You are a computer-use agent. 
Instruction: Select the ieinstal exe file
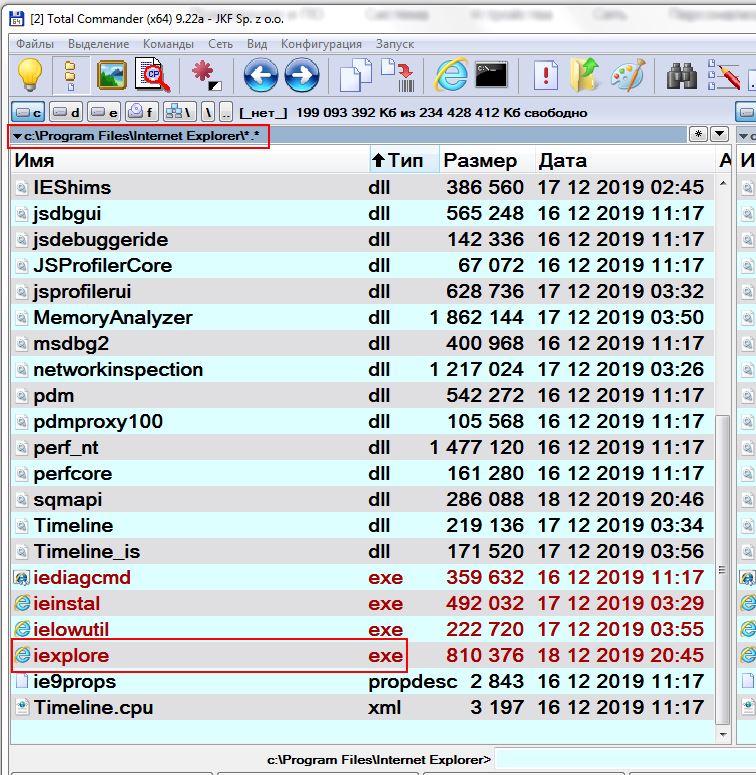click(362, 603)
